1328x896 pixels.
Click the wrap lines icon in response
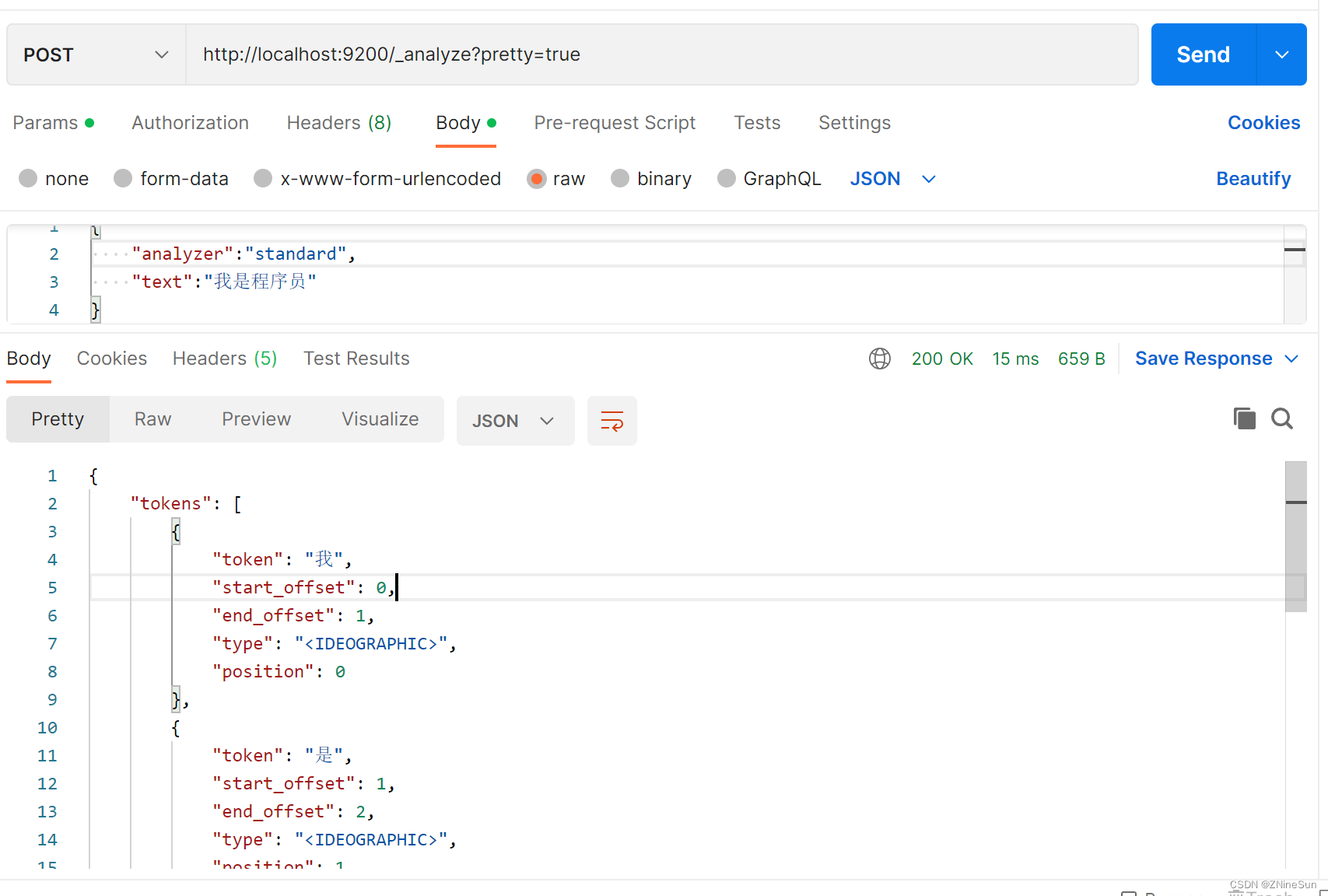click(x=612, y=421)
